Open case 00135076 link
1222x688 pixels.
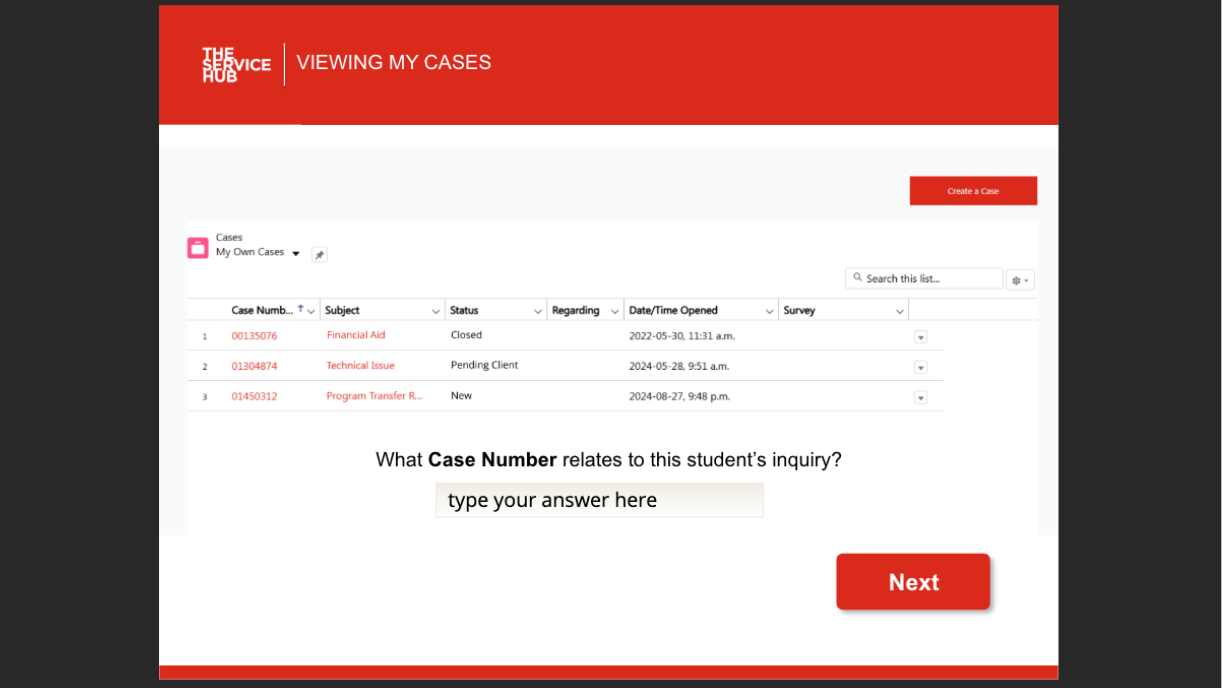point(253,336)
